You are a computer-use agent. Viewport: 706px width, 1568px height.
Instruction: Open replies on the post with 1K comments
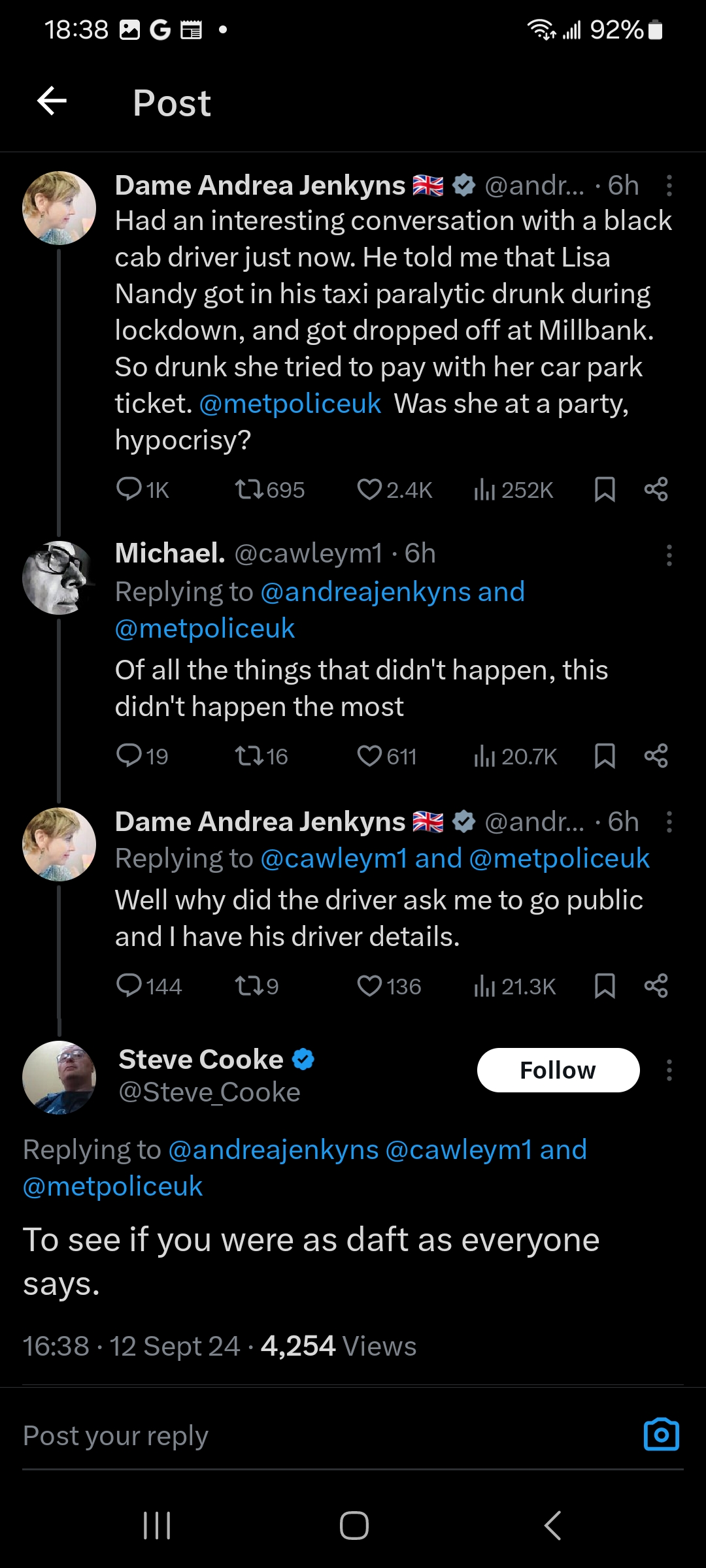[129, 489]
